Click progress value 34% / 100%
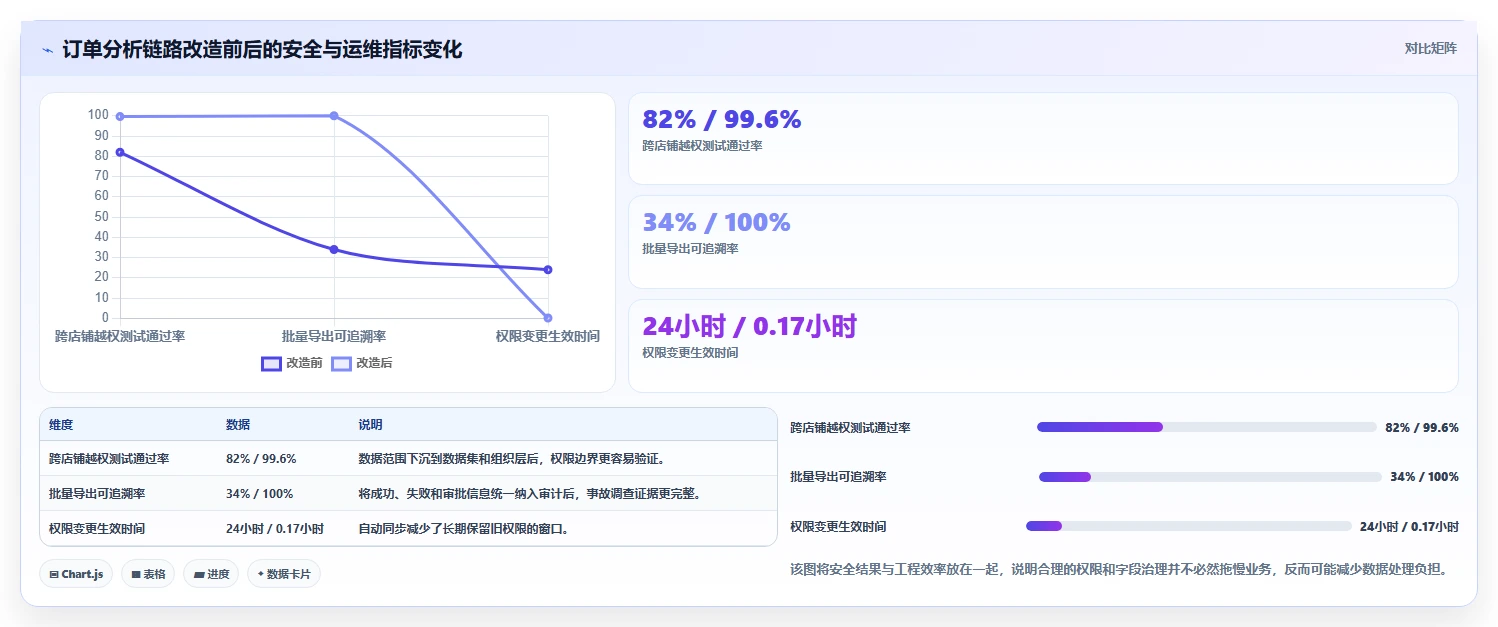The image size is (1498, 627). 1424,477
